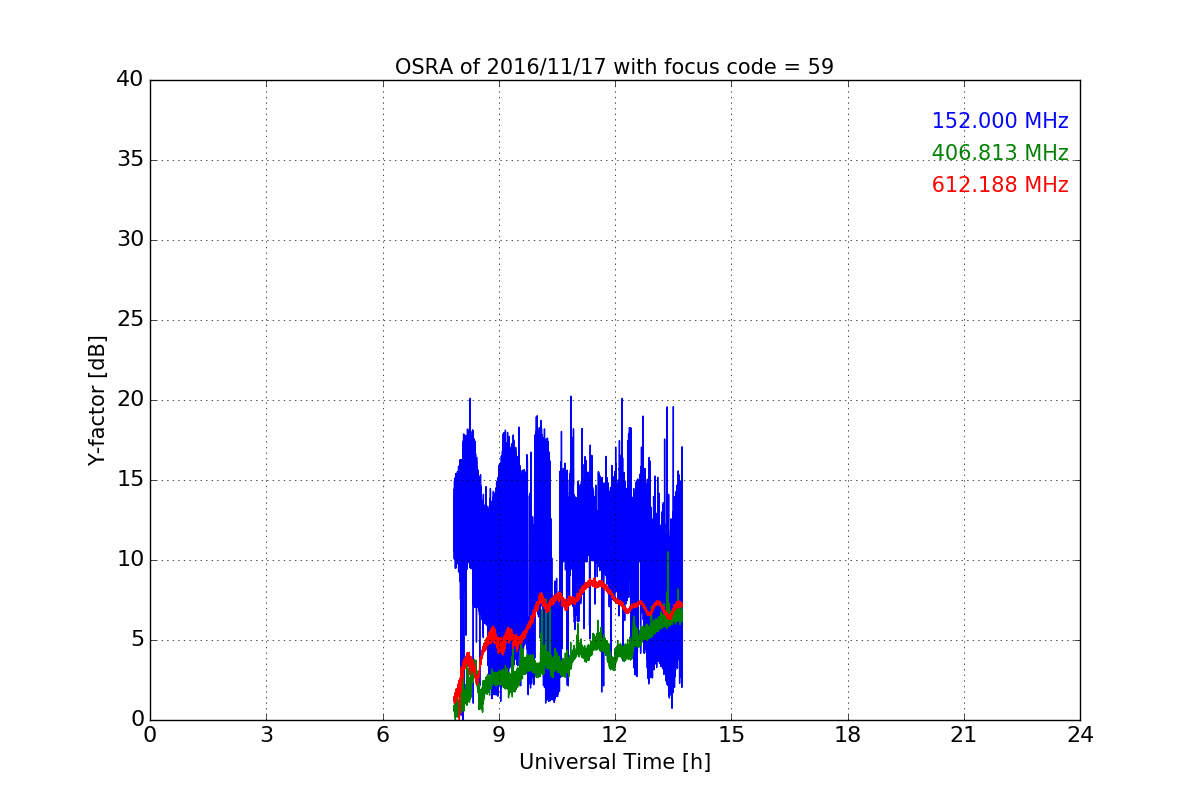Click the y-axis tick label 30
Image resolution: width=1200 pixels, height=800 pixels.
[x=130, y=240]
